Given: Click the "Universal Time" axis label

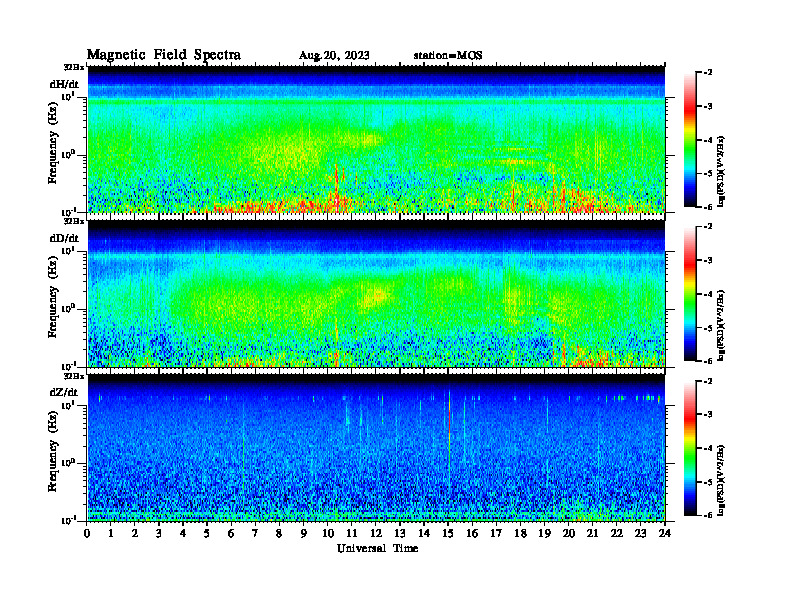Looking at the screenshot, I should click(377, 548).
